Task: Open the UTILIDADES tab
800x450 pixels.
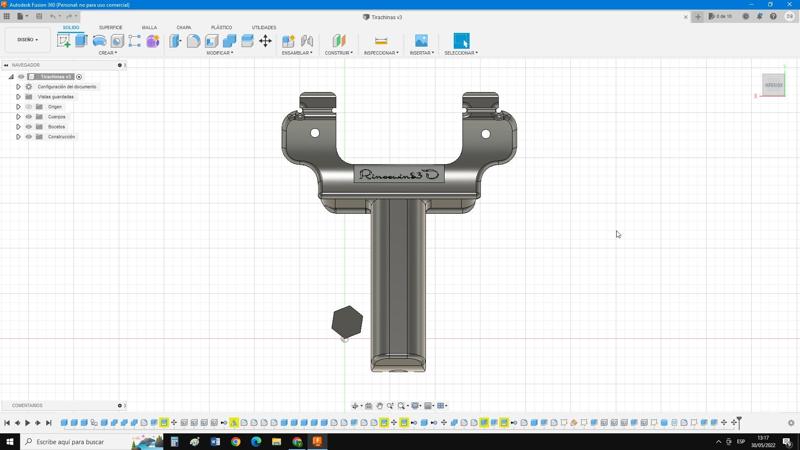Action: click(264, 27)
